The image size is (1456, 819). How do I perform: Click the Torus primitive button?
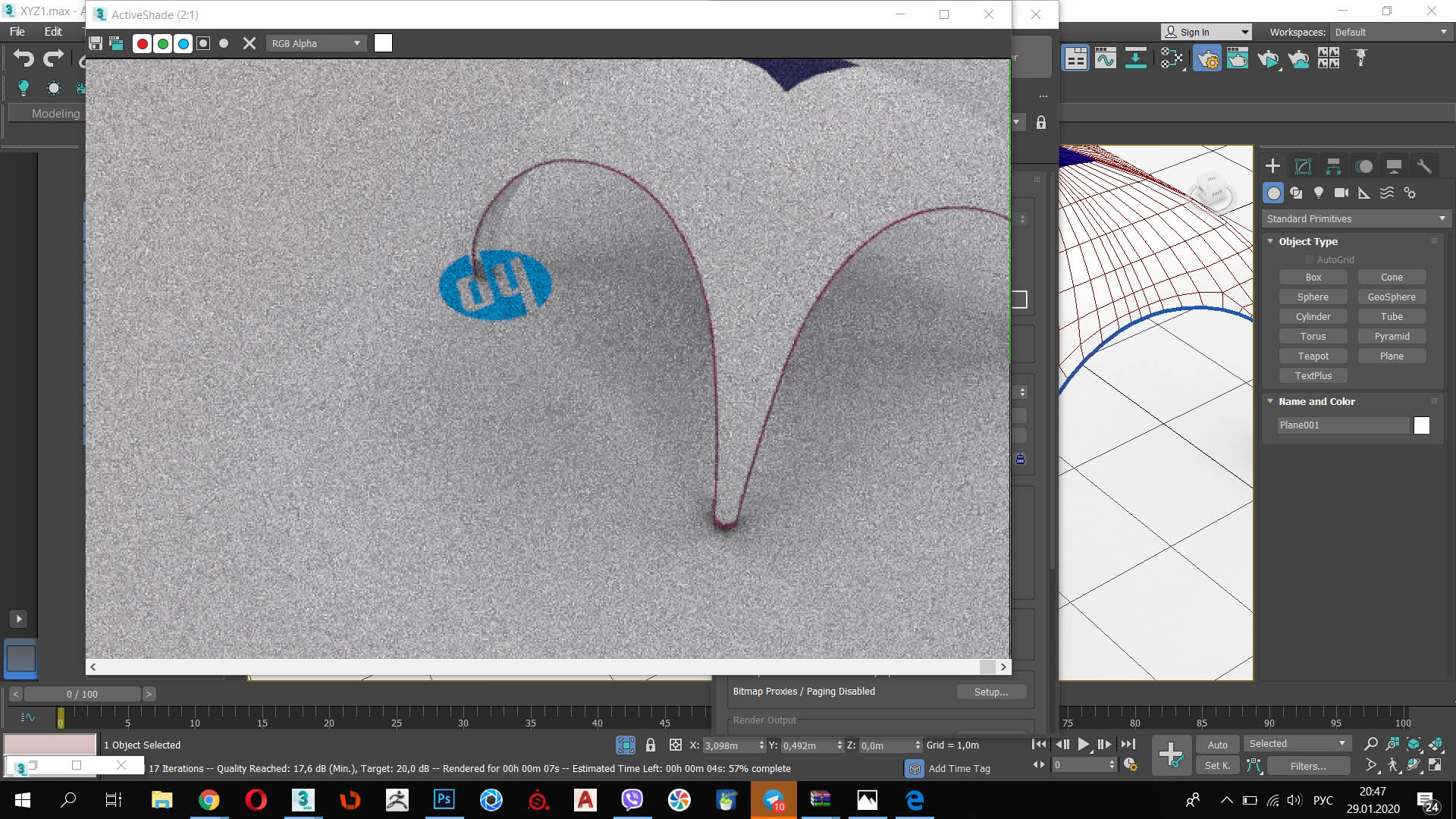click(1313, 337)
